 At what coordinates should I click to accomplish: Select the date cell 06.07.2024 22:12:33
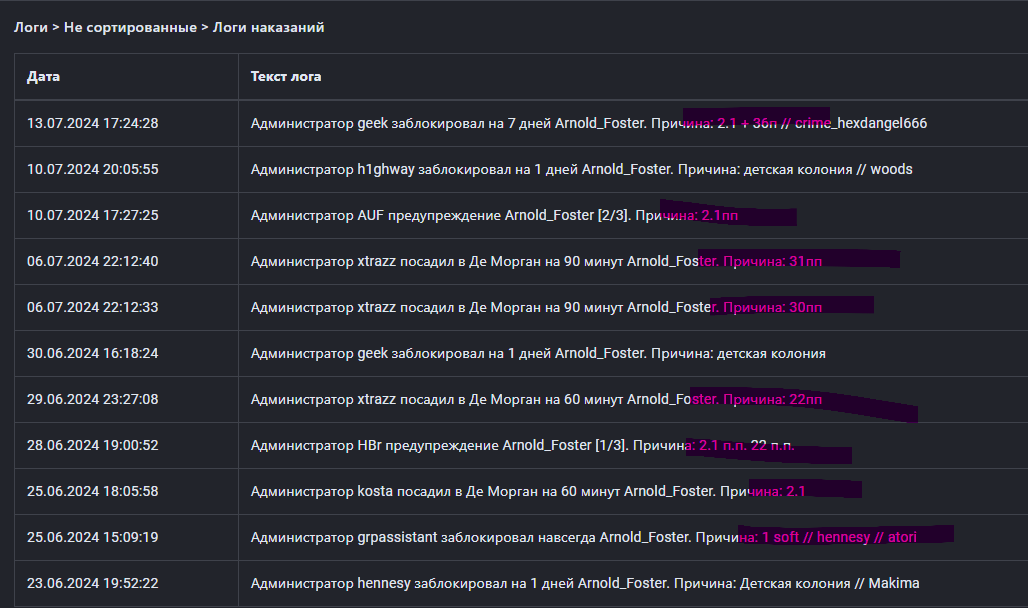(x=92, y=308)
